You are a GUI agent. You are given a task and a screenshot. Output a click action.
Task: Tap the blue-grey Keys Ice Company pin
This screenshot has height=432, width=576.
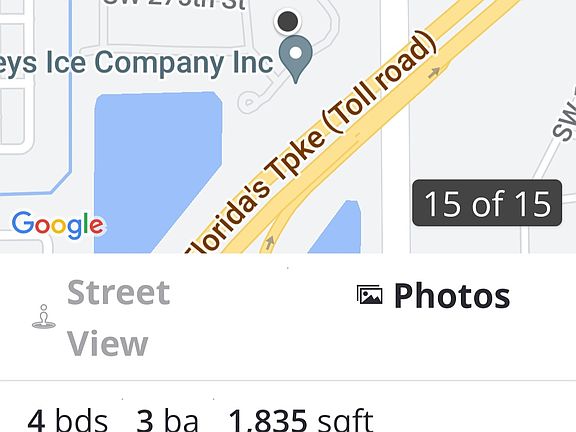296,59
